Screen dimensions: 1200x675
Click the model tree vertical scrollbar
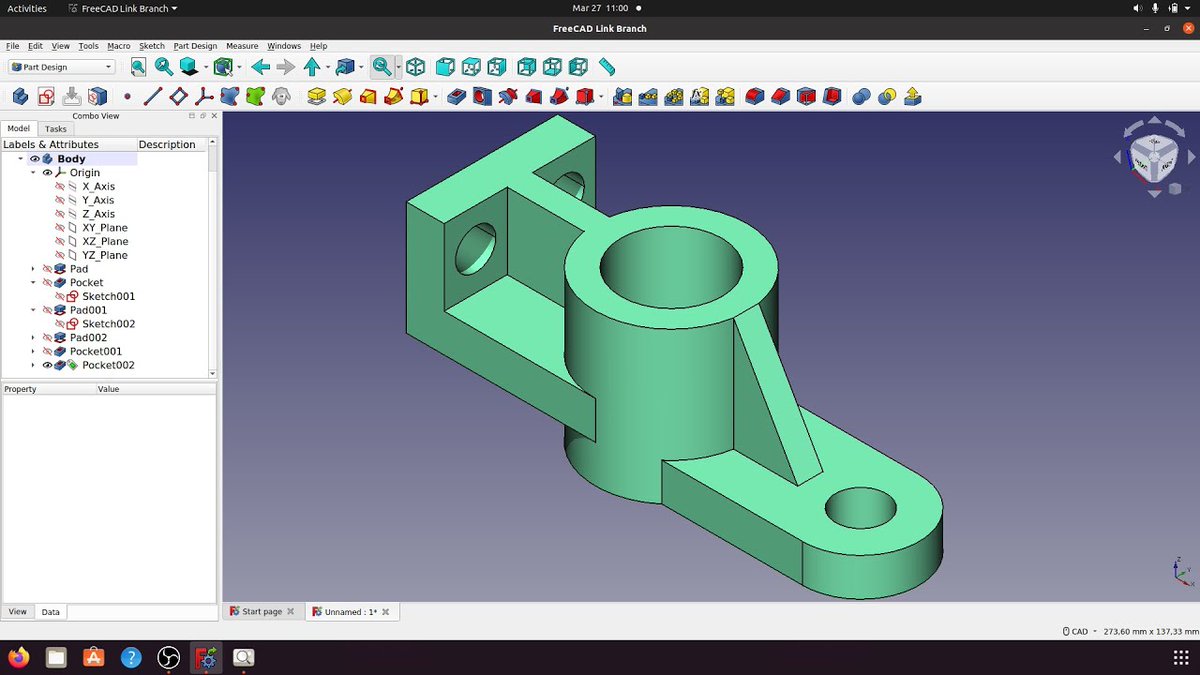(x=212, y=260)
